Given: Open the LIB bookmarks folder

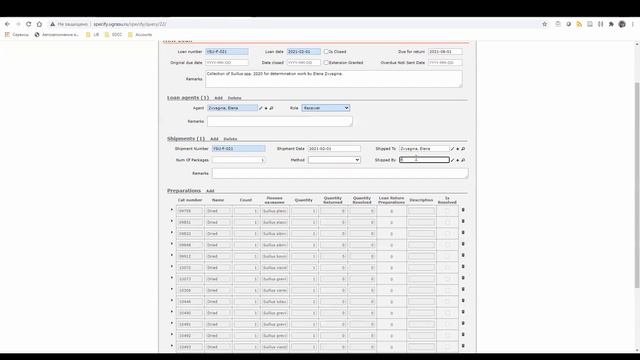Looking at the screenshot, I should (x=93, y=35).
